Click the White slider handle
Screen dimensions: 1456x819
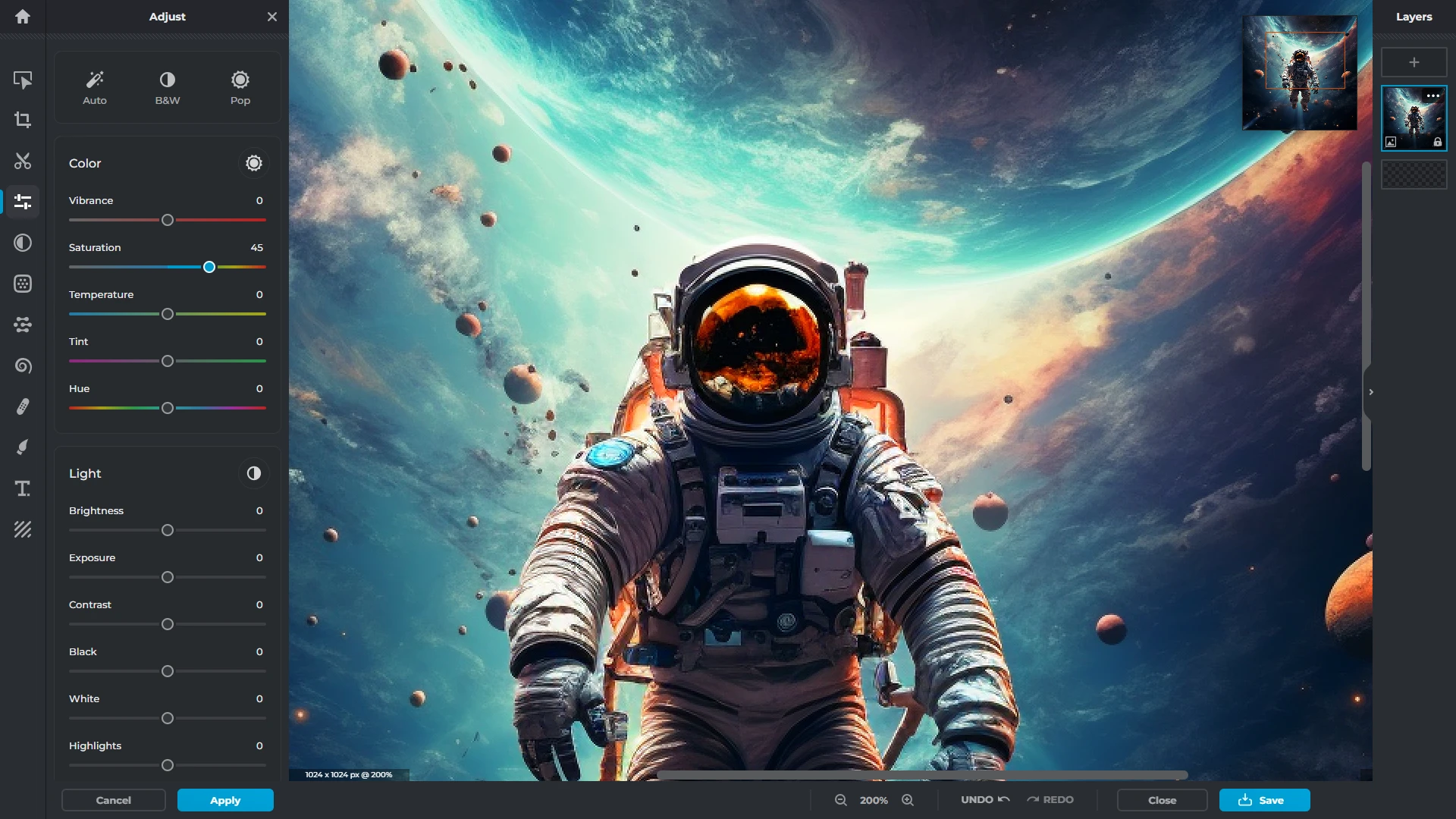(168, 718)
